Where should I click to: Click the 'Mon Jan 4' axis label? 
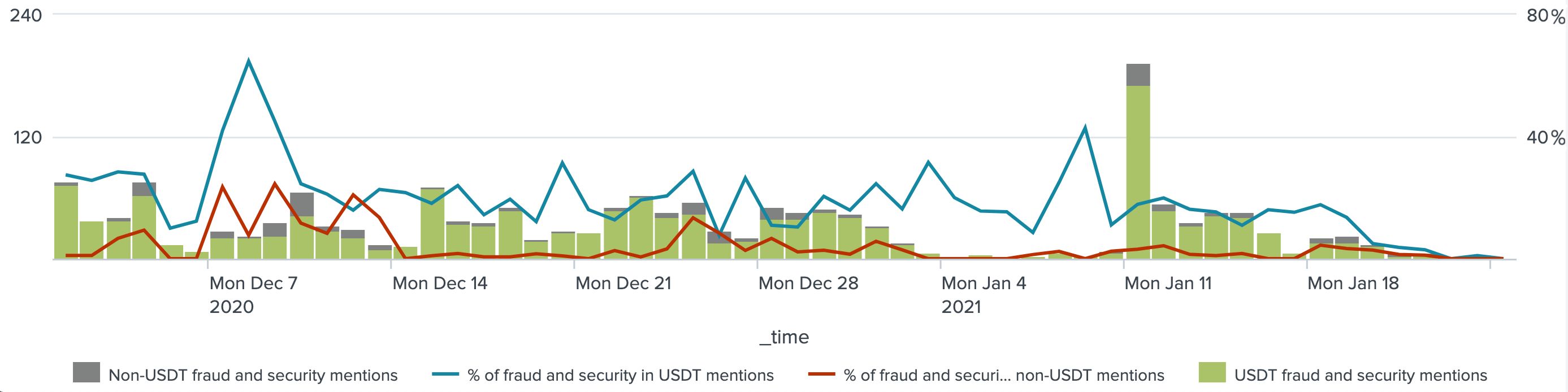click(983, 283)
